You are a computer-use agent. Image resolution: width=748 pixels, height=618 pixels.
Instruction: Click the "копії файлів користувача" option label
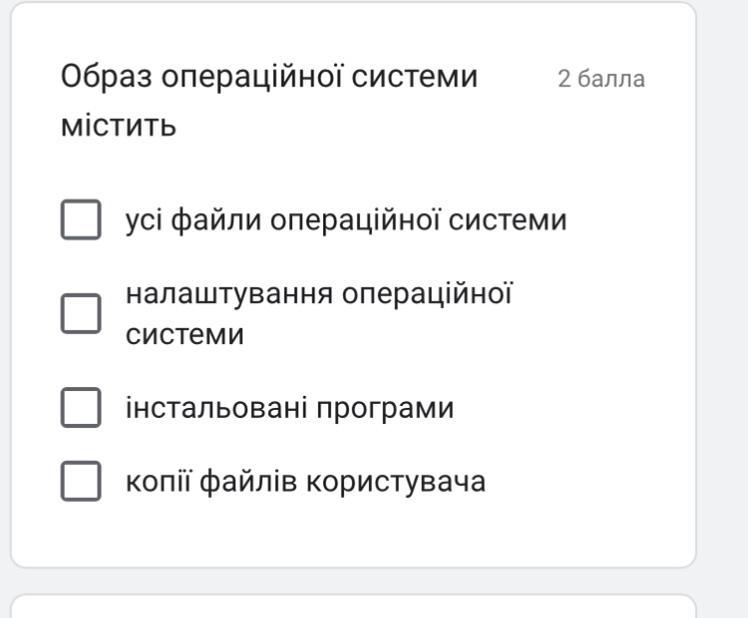[x=305, y=481]
